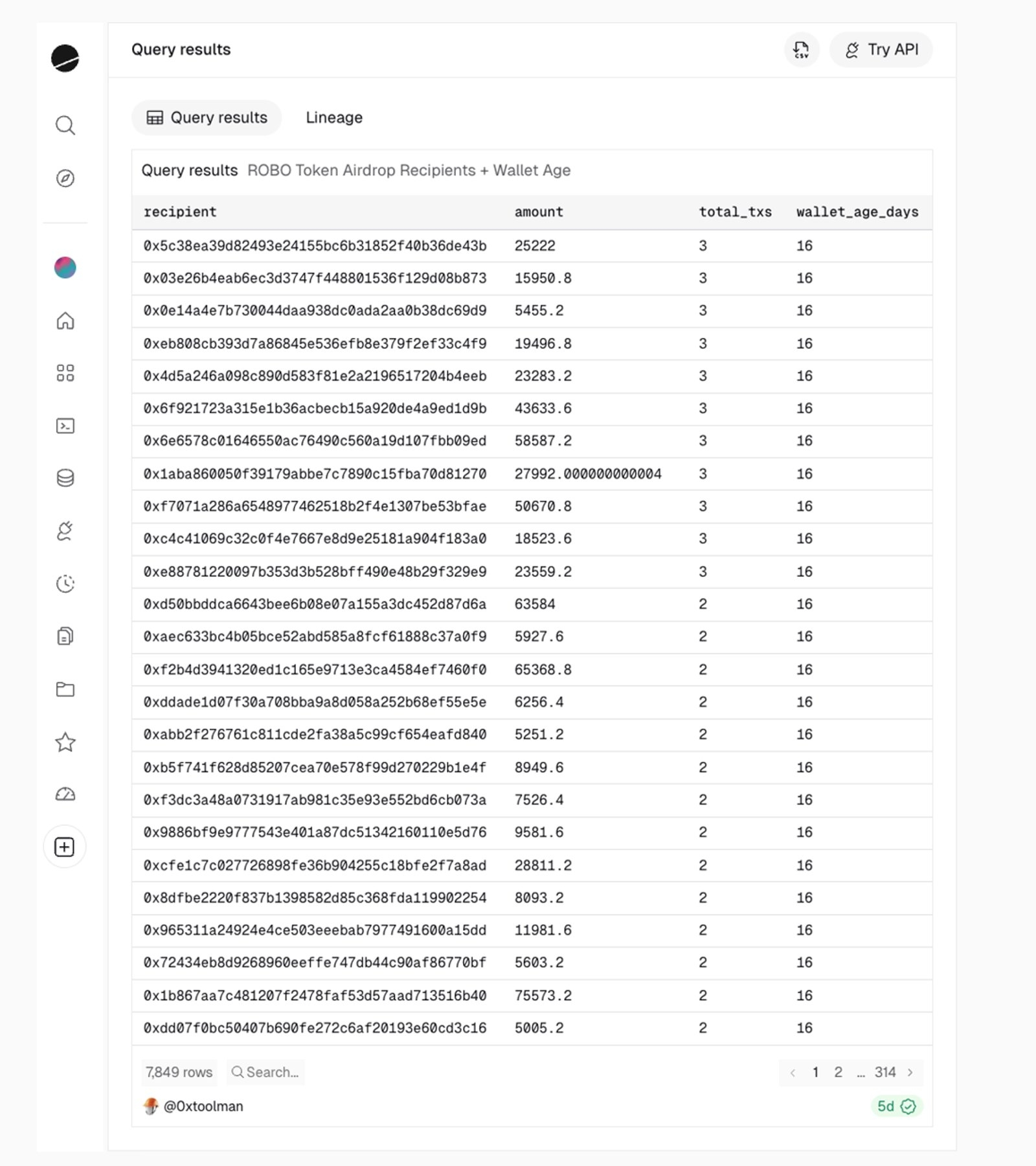Click the database stack icon
This screenshot has width=1036, height=1166.
coord(65,478)
